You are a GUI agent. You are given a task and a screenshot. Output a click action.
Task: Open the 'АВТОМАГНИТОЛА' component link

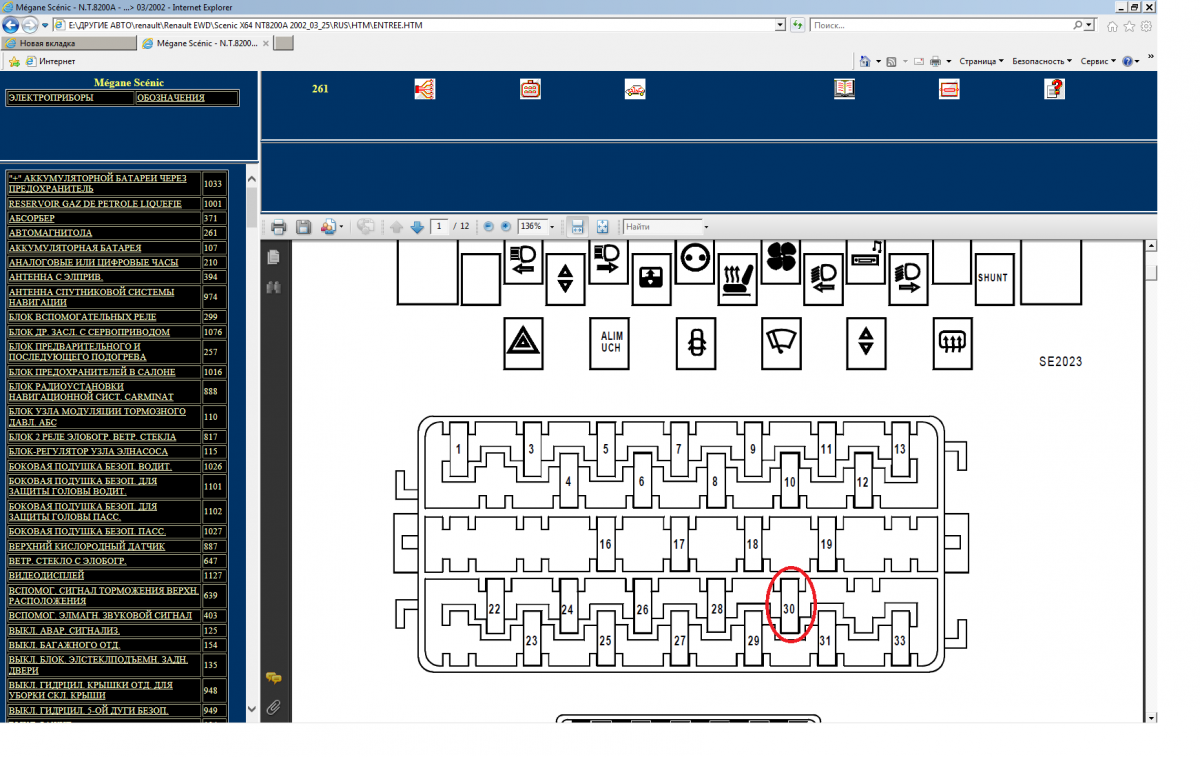coord(50,233)
